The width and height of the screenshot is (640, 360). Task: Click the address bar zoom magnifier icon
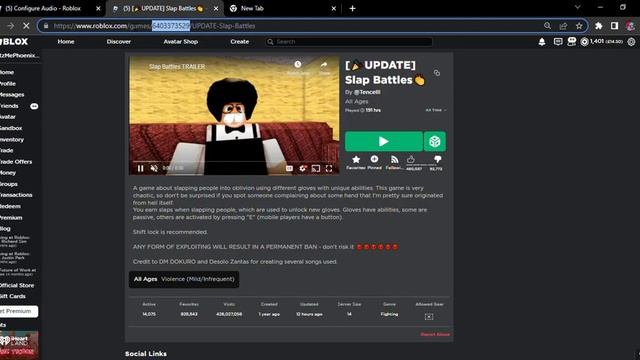coord(547,26)
